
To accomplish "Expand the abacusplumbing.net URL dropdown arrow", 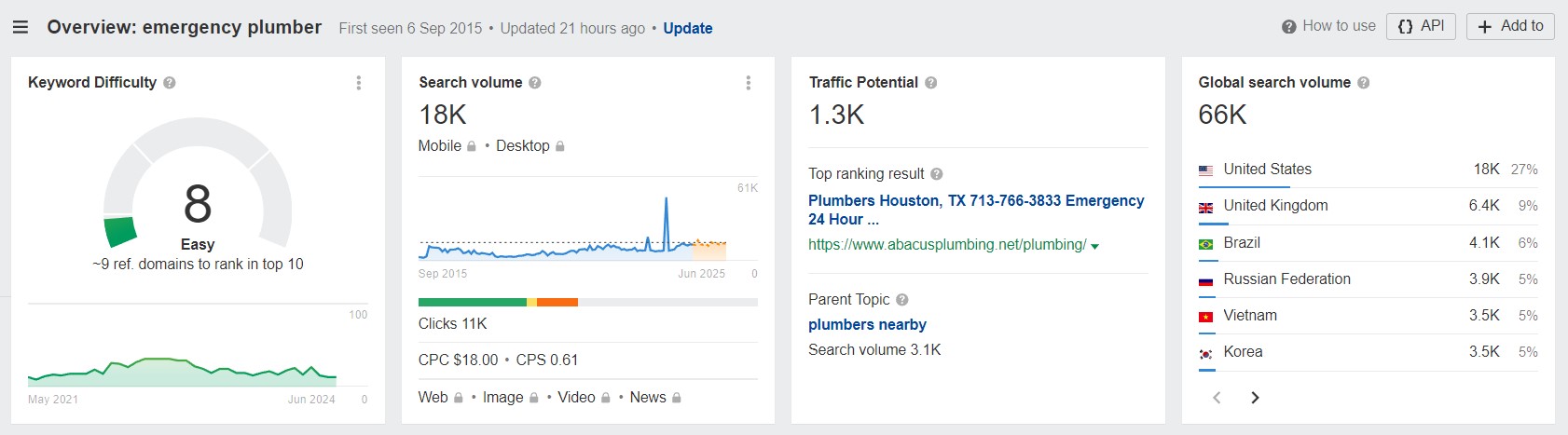I will 1095,246.
